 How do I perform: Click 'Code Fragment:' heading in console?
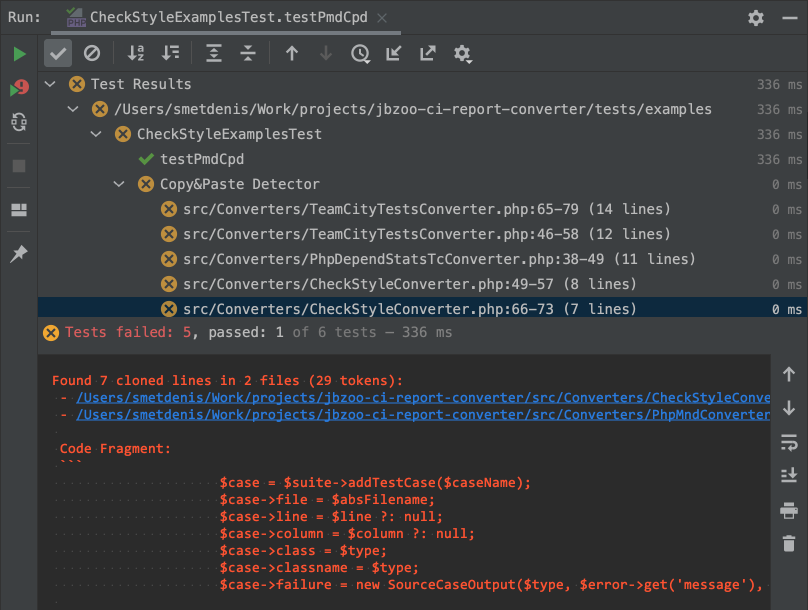coord(115,449)
